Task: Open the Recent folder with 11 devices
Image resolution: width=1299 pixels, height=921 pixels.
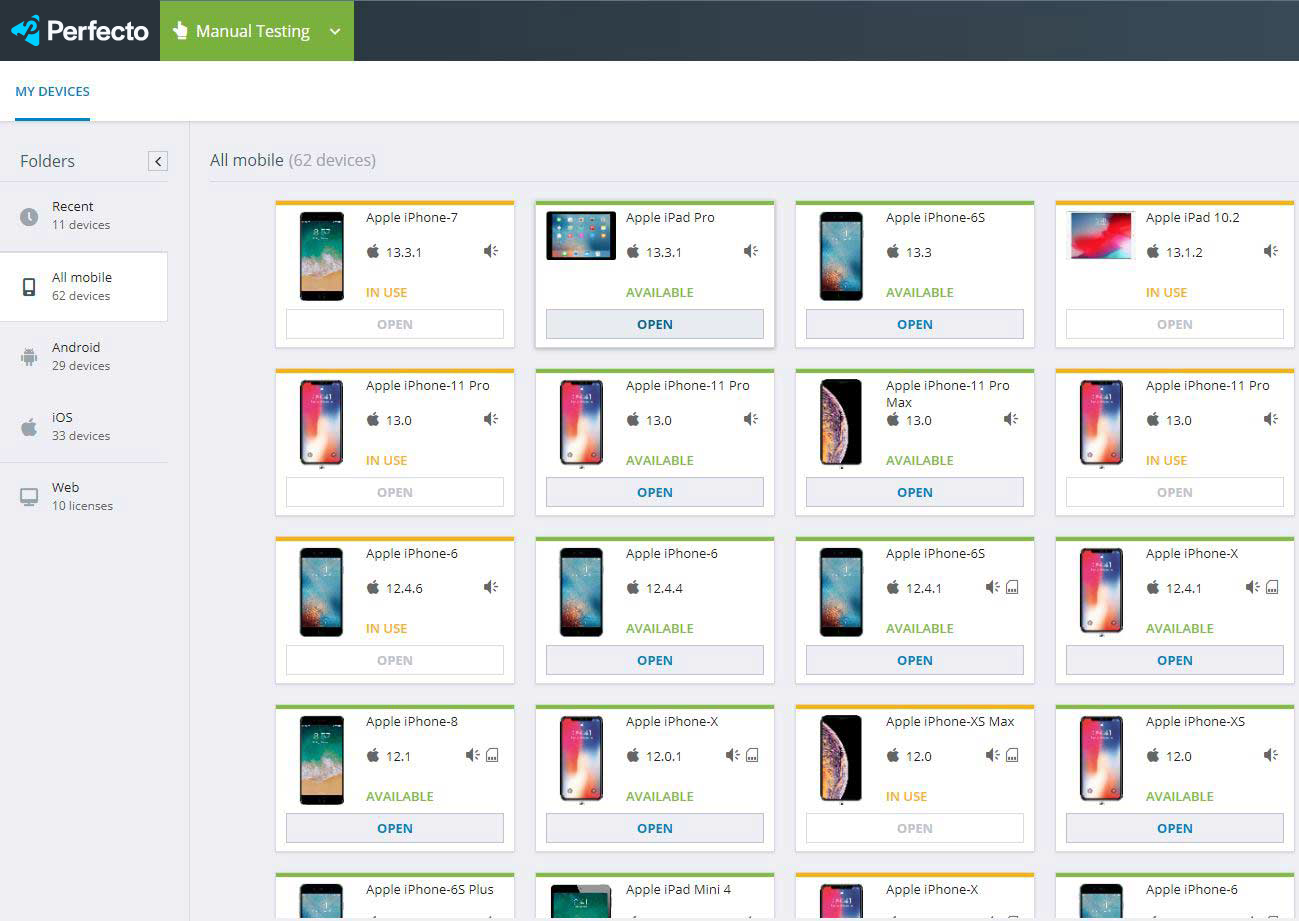Action: click(x=84, y=216)
